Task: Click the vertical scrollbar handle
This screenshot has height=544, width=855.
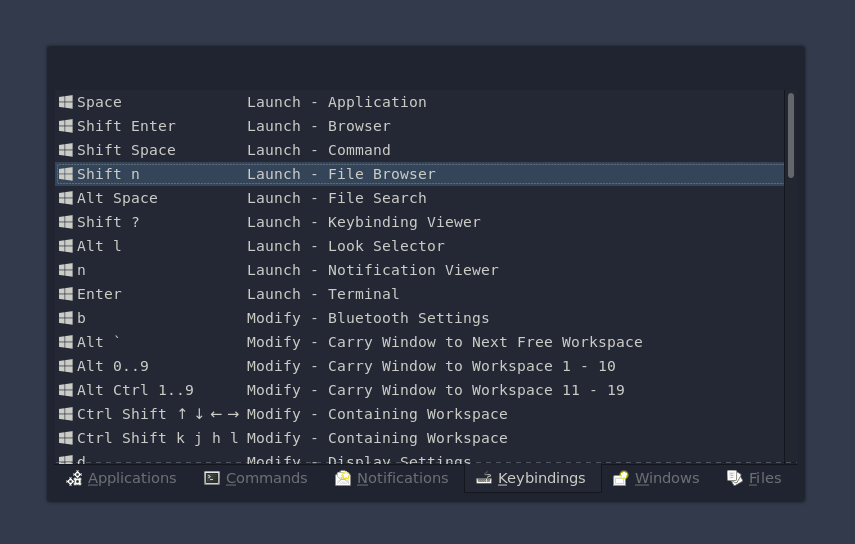Action: tap(791, 135)
